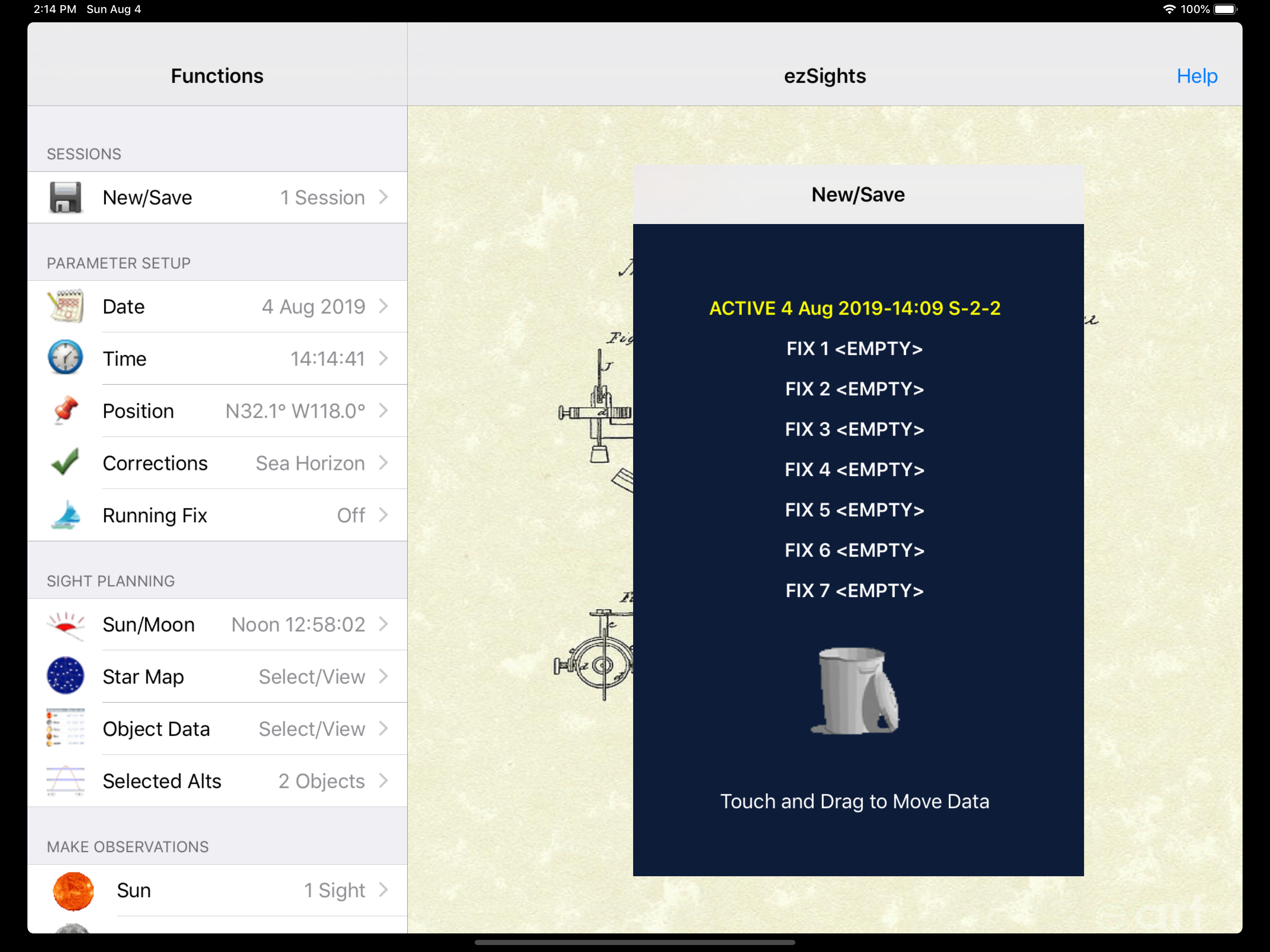Click the Star Map globe icon
This screenshot has width=1270, height=952.
[65, 676]
